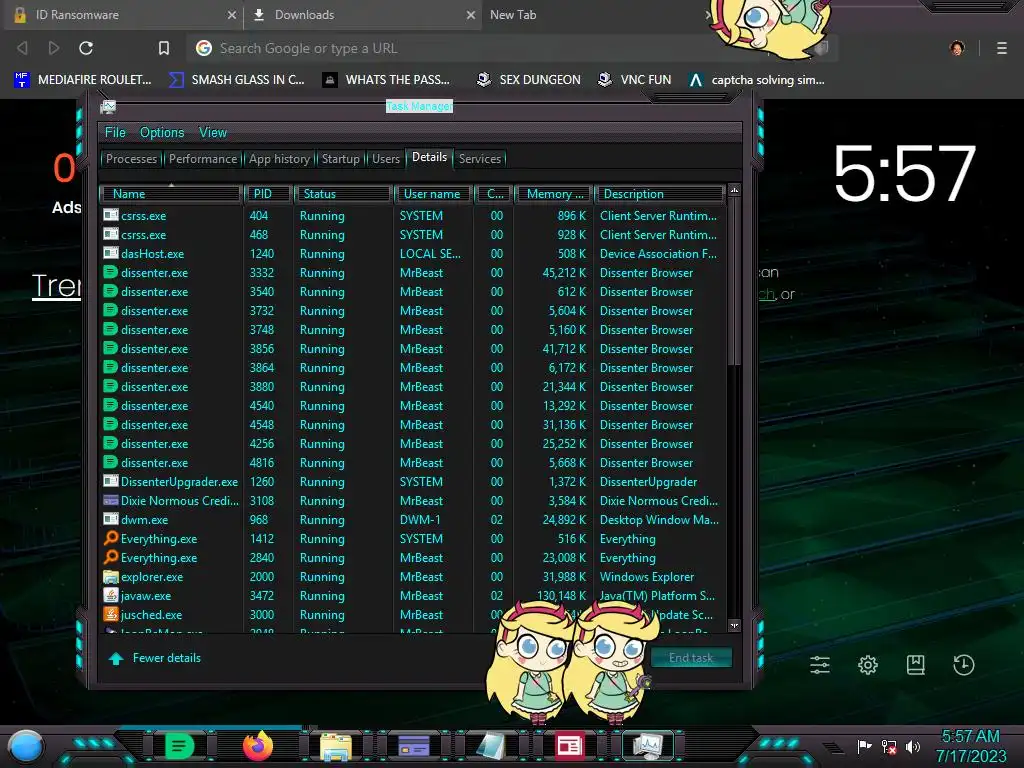Open Task Manager Options menu
1024x768 pixels.
click(x=162, y=133)
